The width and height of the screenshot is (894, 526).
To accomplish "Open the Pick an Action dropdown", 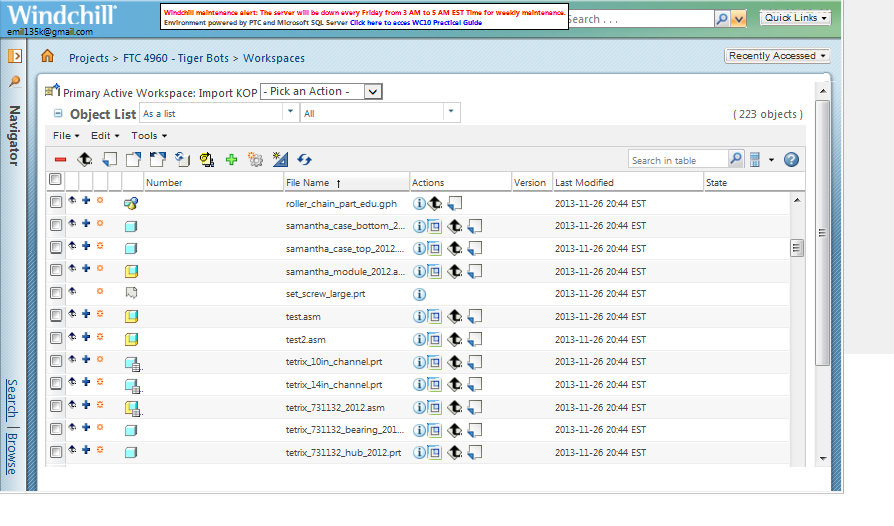I will tap(321, 91).
